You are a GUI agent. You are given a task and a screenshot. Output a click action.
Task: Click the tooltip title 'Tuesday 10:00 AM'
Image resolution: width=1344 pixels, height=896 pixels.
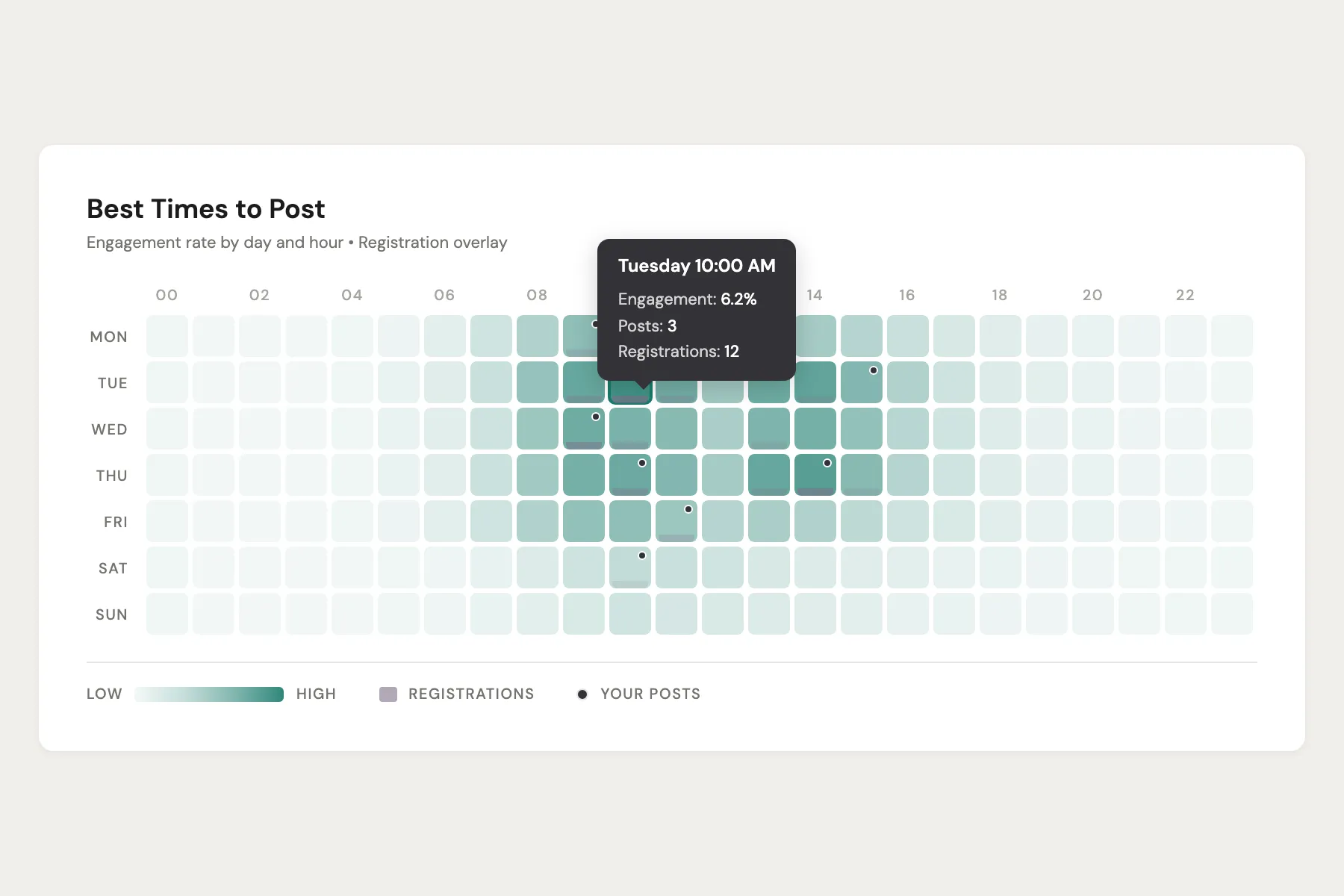pos(697,266)
